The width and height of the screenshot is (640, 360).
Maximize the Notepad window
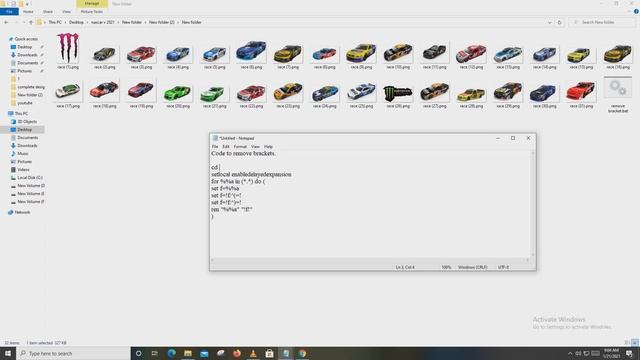click(513, 138)
